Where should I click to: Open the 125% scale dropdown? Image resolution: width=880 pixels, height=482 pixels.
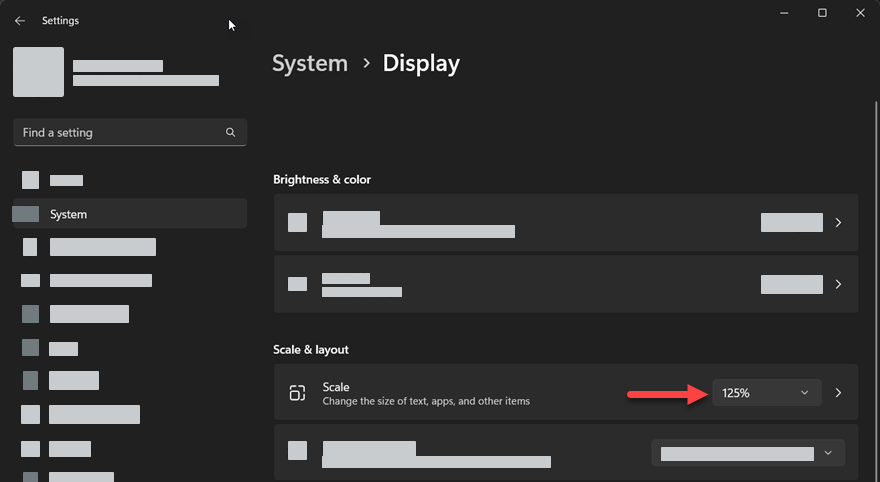(x=766, y=393)
